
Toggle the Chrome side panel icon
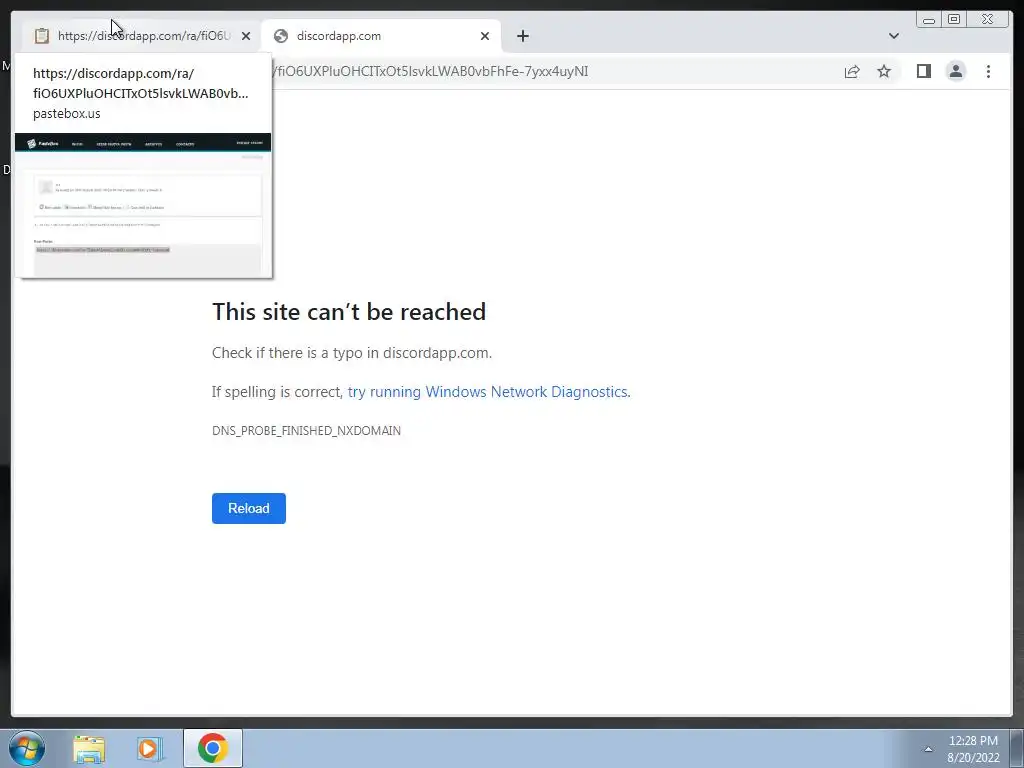[x=923, y=71]
